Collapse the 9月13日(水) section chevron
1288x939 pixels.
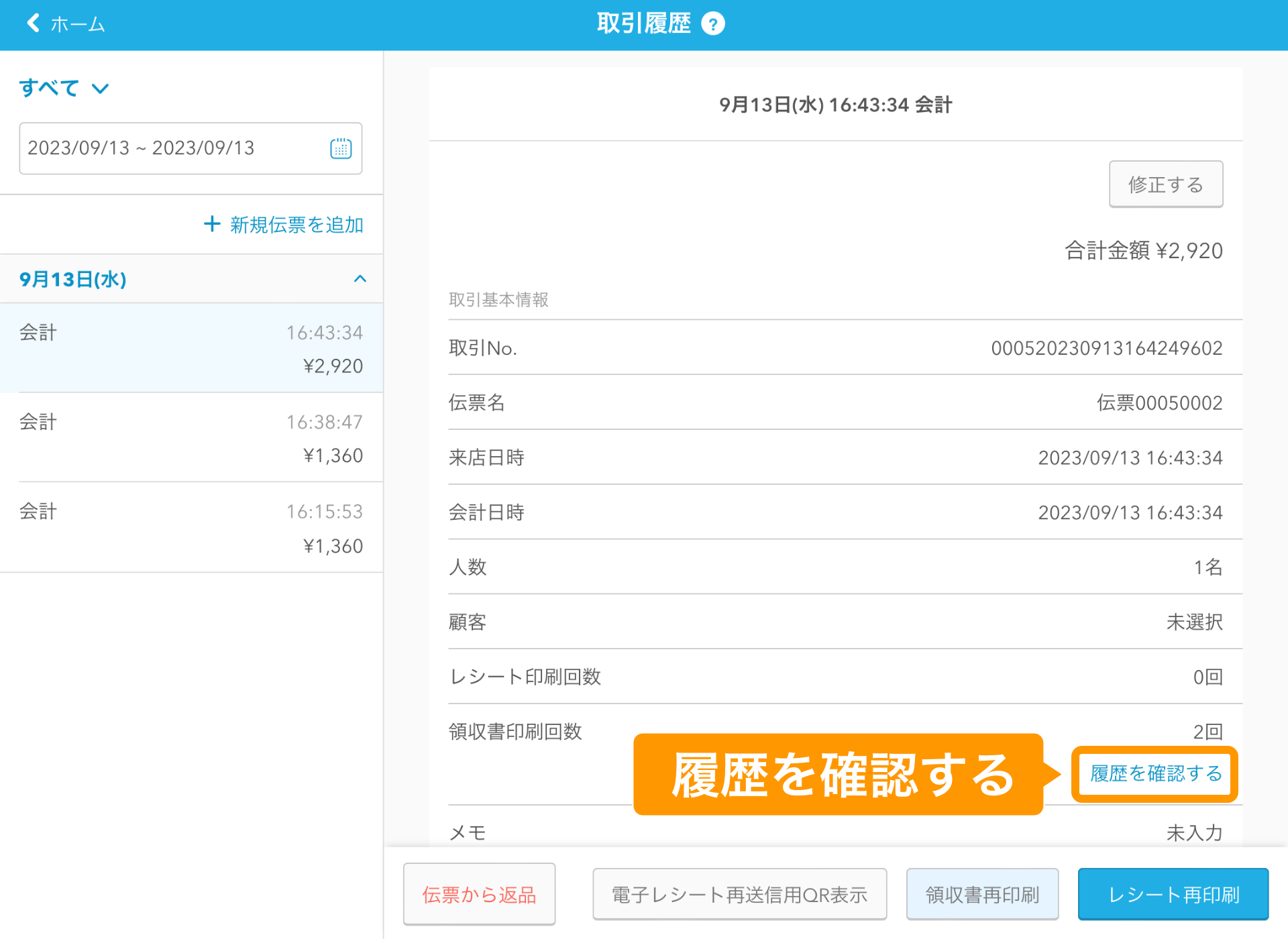(360, 279)
